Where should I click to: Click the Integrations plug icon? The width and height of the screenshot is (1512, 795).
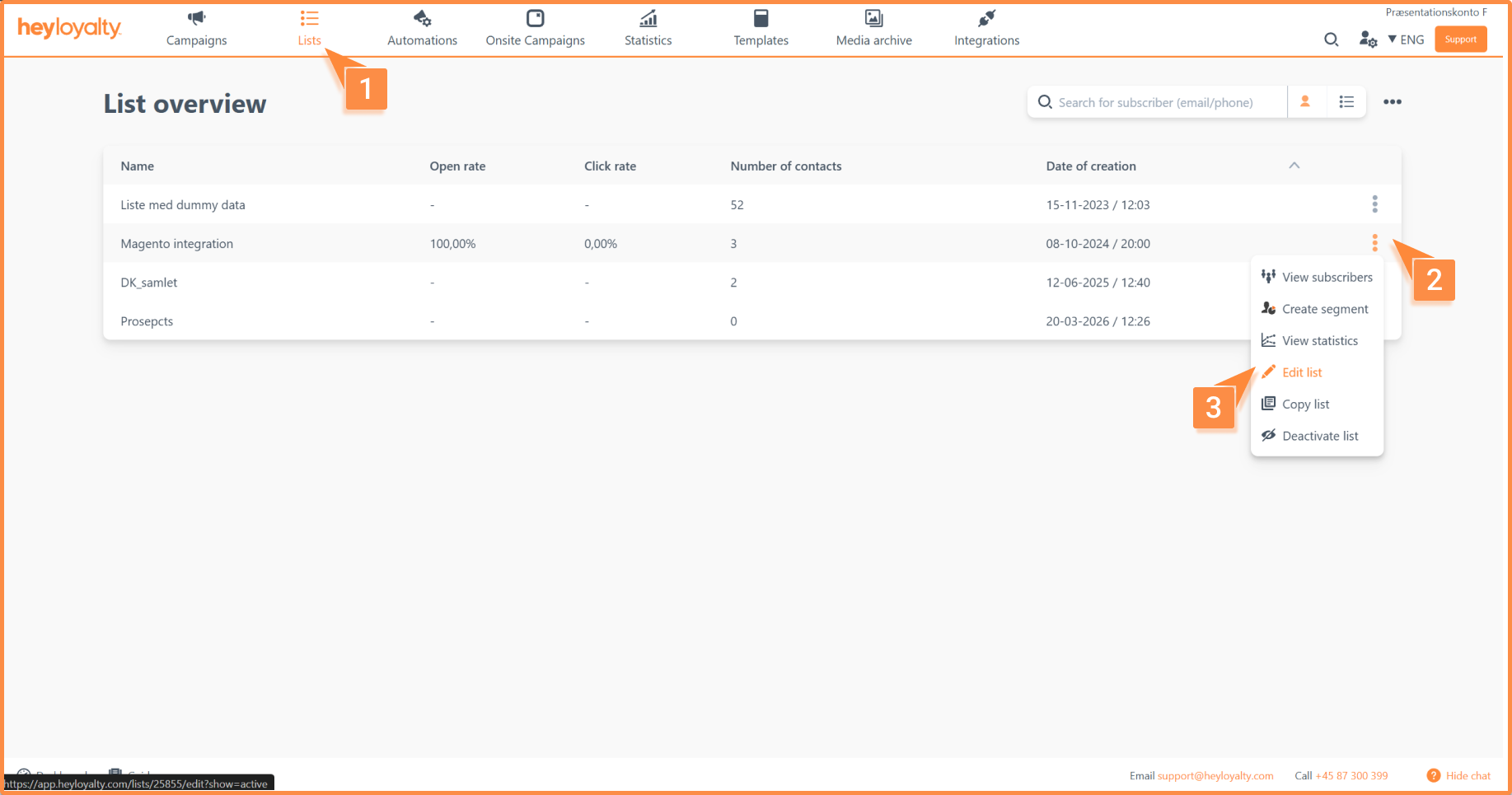click(x=986, y=18)
